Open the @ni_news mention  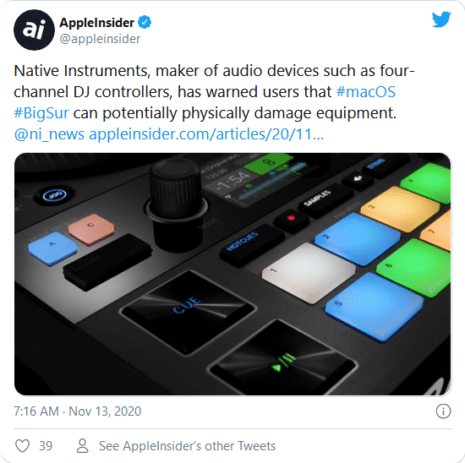49,134
